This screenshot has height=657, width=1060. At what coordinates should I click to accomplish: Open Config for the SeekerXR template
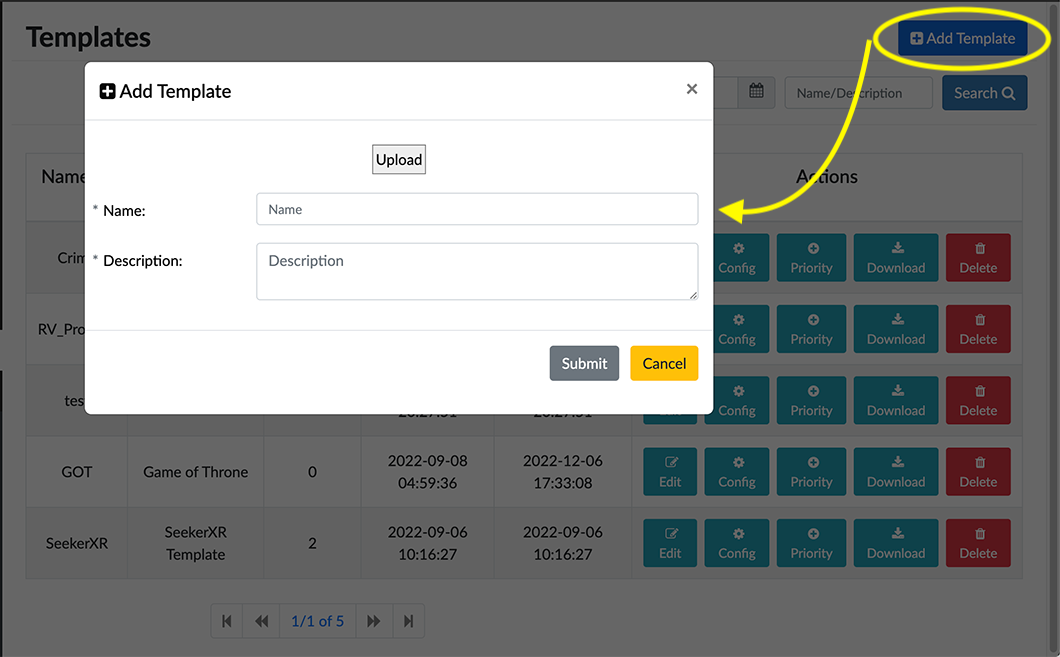(x=737, y=543)
